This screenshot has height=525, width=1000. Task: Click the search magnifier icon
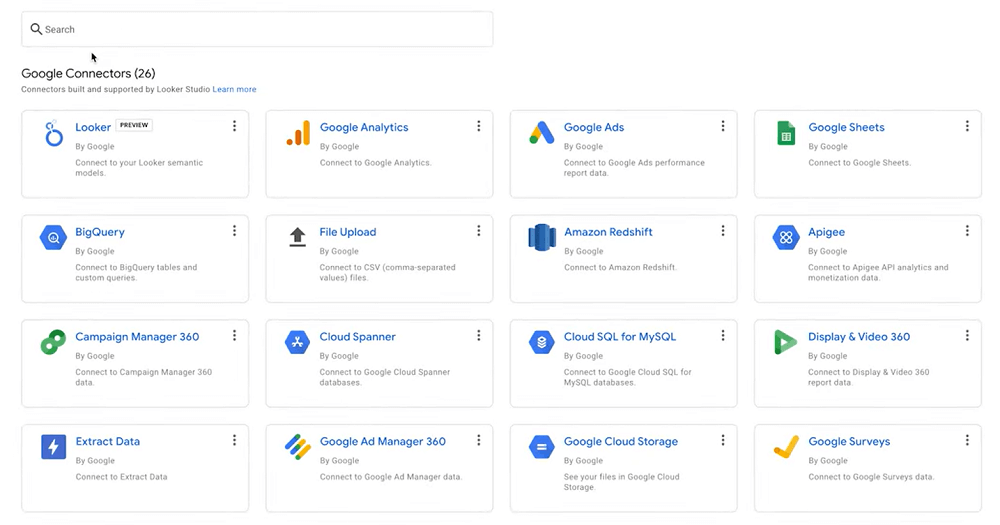36,29
